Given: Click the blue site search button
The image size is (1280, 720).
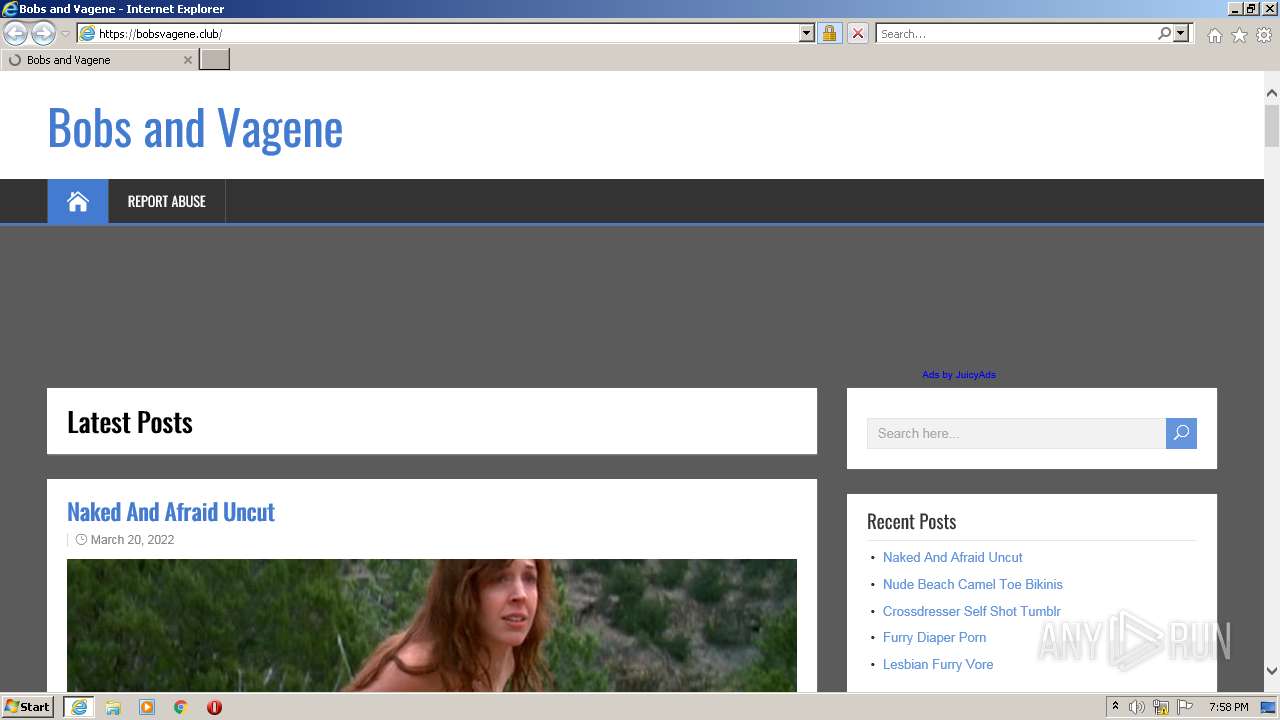Looking at the screenshot, I should [x=1181, y=433].
